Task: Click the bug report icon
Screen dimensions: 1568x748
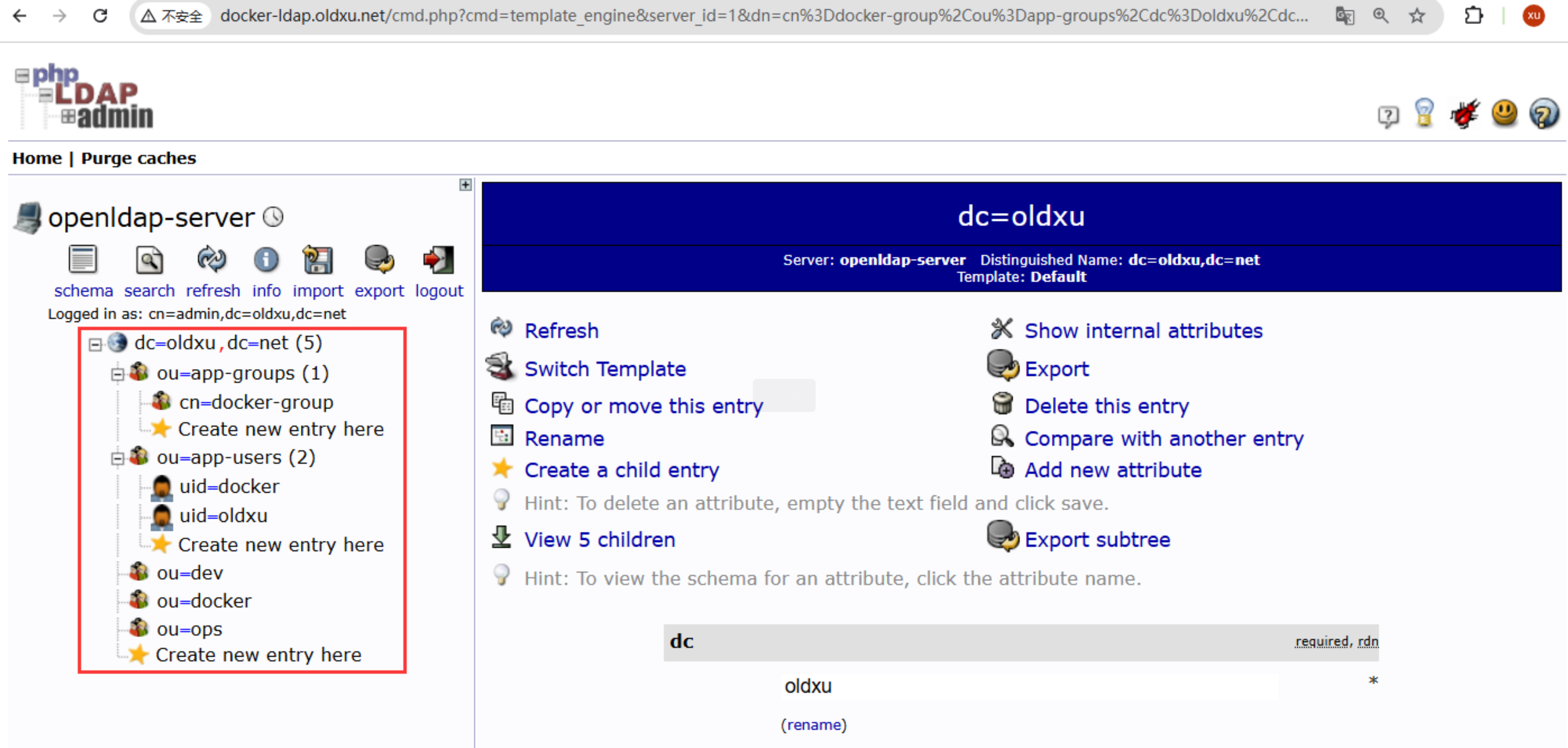Action: pyautogui.click(x=1464, y=114)
